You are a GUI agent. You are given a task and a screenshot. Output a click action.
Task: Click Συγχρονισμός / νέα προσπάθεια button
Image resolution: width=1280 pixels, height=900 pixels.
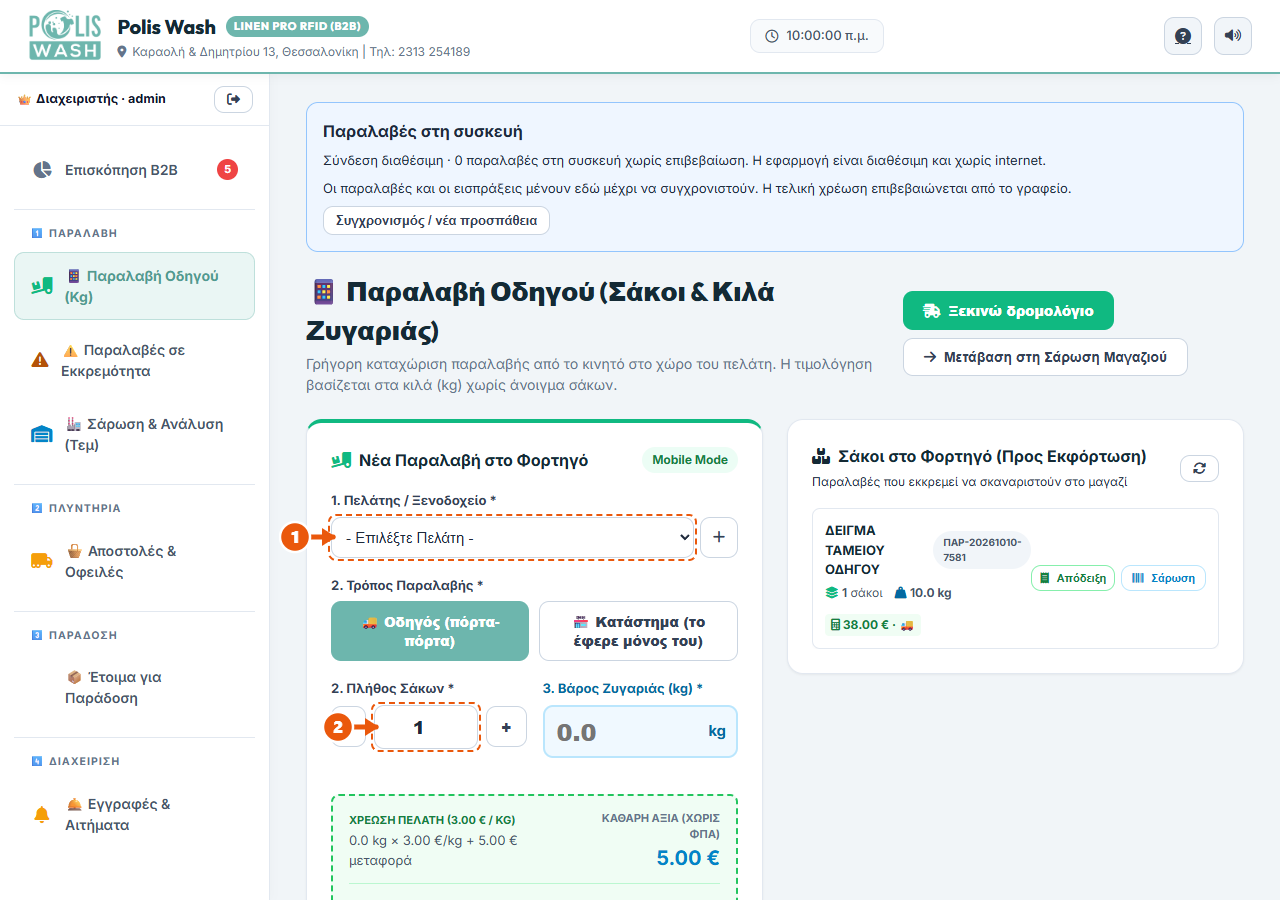436,220
